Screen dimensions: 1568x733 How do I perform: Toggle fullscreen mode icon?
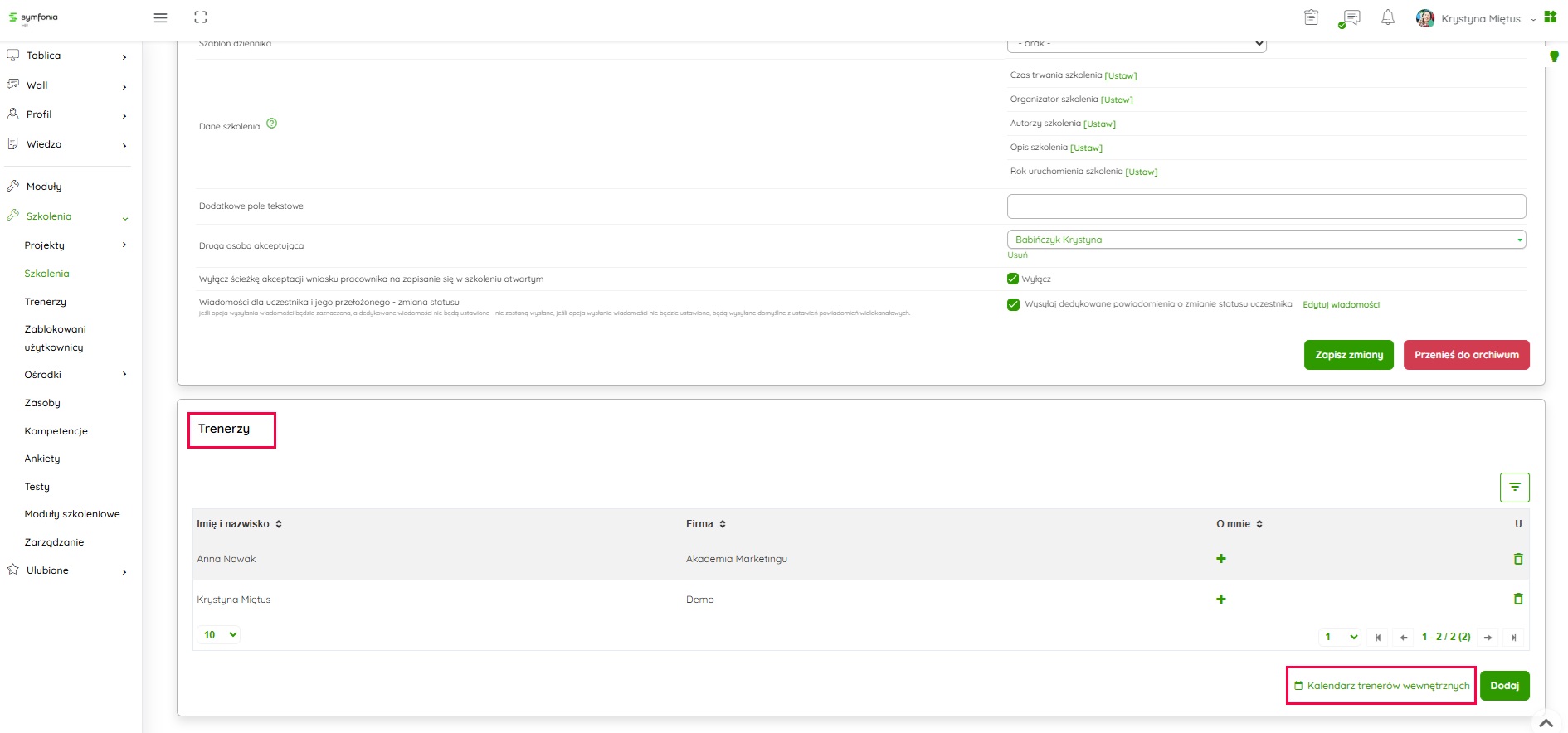click(201, 17)
